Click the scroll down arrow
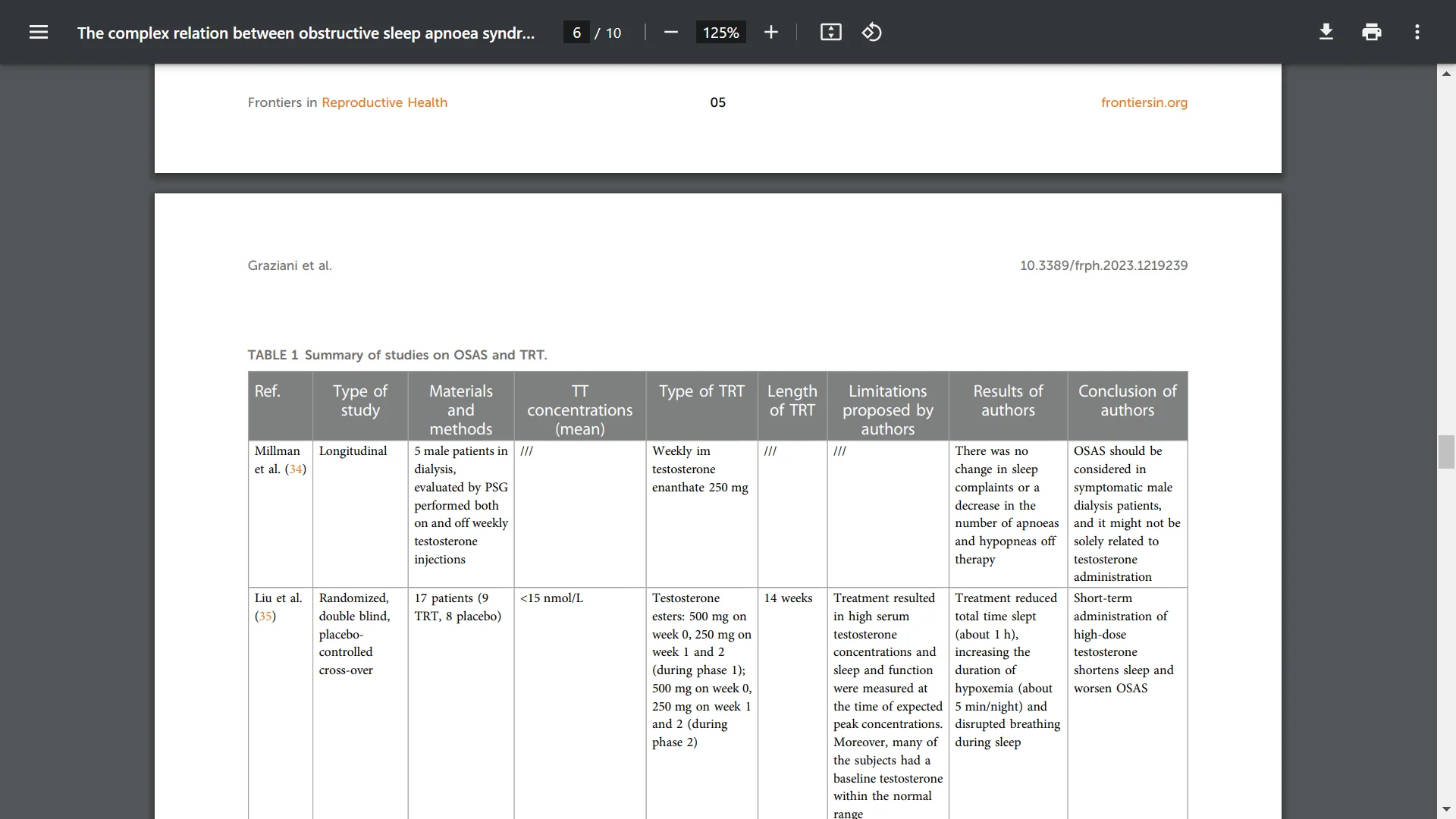This screenshot has width=1456, height=819. 1446,809
